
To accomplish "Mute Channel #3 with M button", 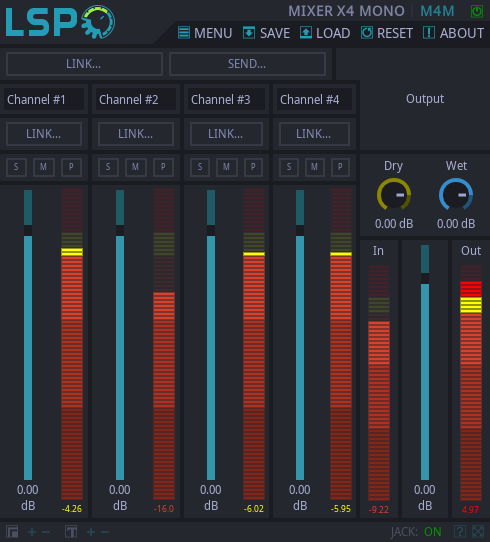I will click(226, 167).
